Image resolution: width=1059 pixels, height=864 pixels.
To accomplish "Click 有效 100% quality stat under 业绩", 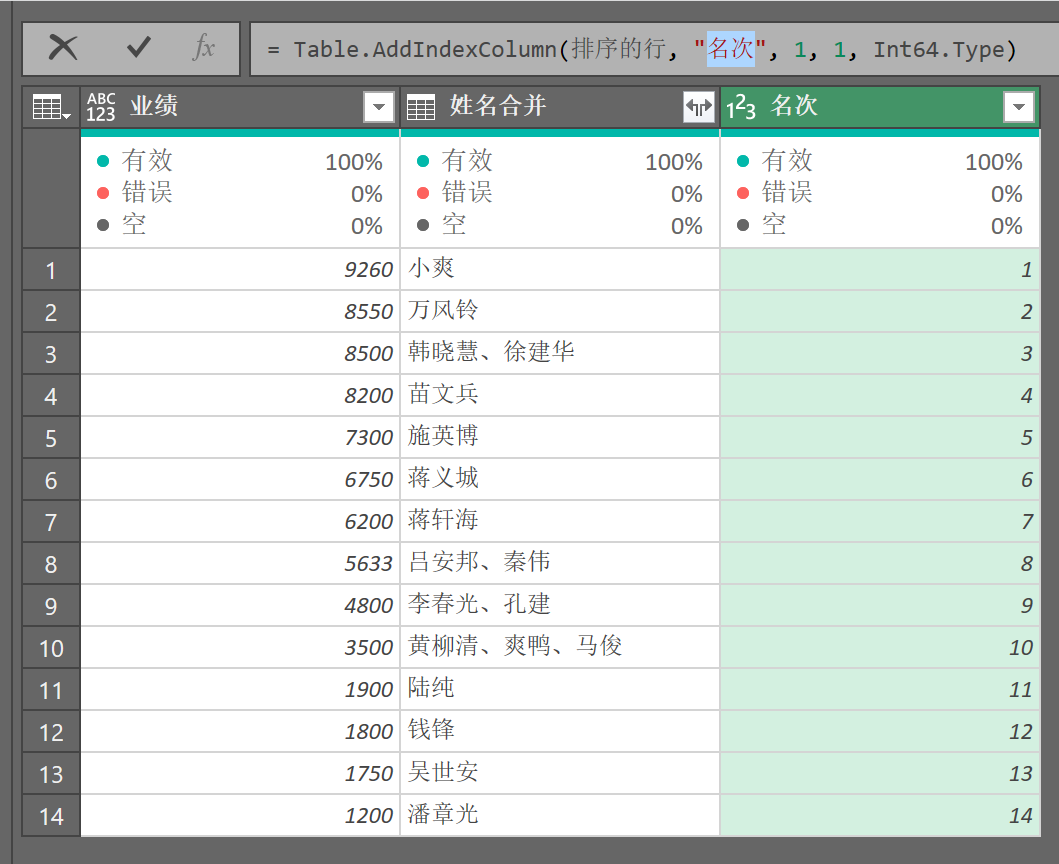I will point(240,161).
